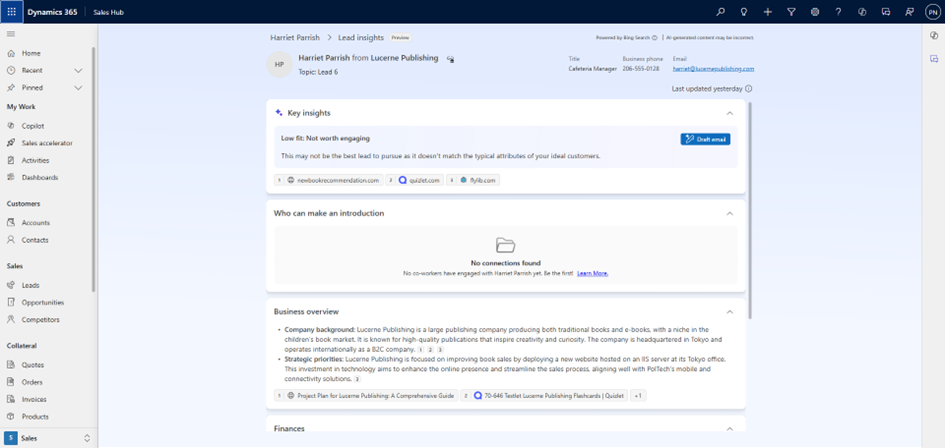
Task: Click Low fit: Not worth engaging heading
Action: [x=325, y=138]
